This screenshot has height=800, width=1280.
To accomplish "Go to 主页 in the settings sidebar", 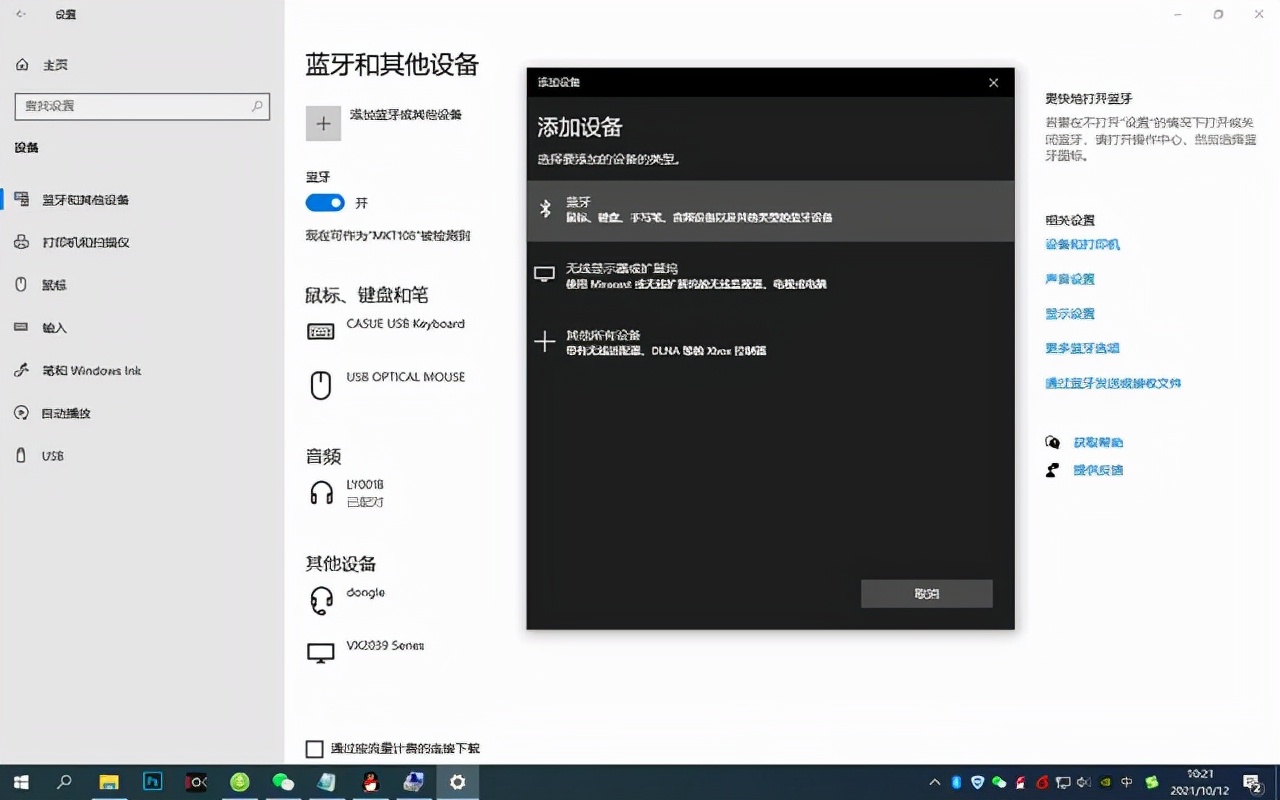I will pyautogui.click(x=48, y=64).
